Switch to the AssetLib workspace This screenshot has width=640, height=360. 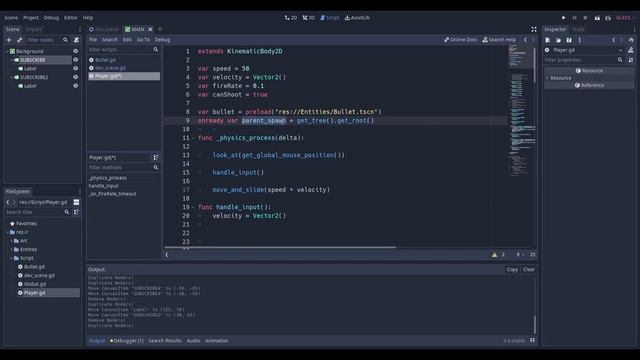tap(357, 18)
